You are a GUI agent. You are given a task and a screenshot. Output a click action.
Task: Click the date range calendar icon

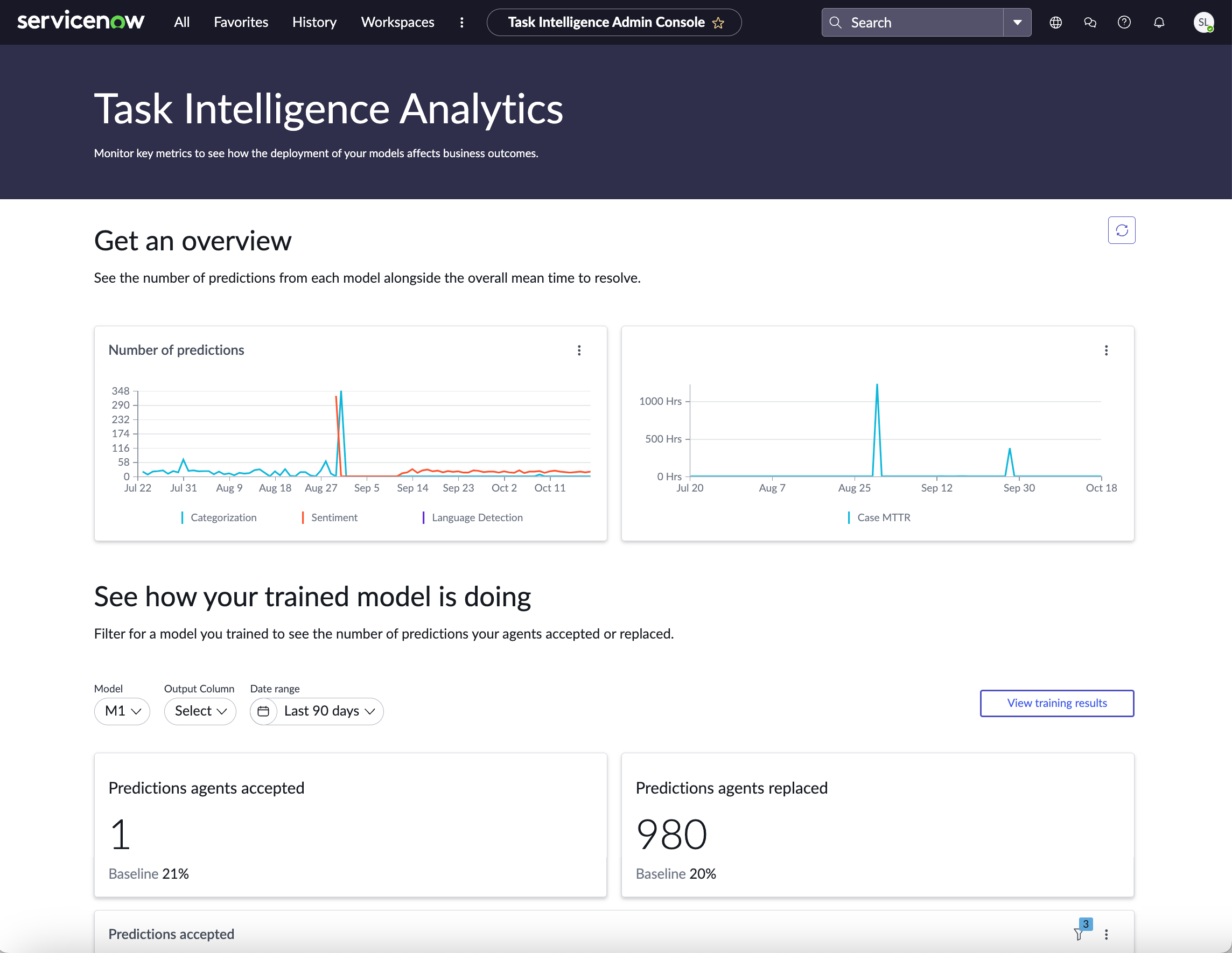[263, 711]
